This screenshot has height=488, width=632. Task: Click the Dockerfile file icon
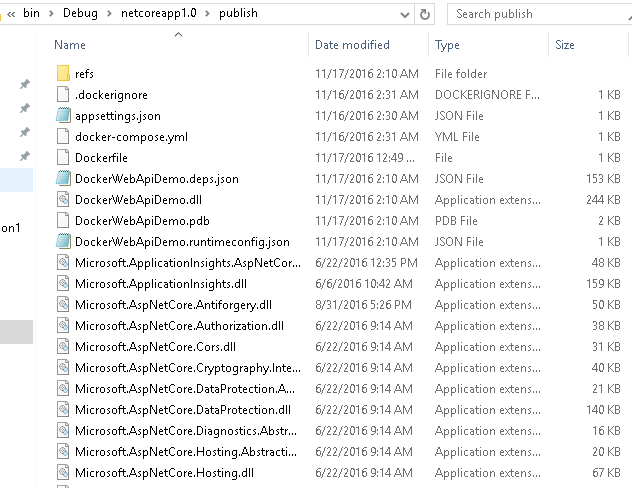63,157
